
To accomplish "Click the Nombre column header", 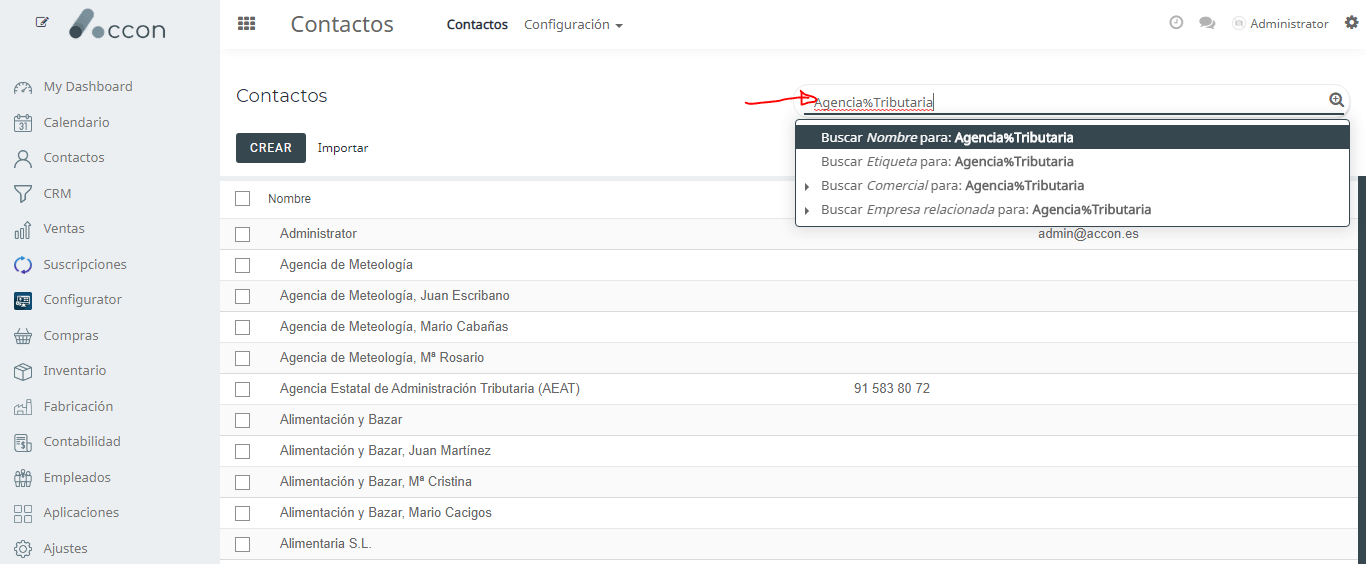I will [x=289, y=199].
